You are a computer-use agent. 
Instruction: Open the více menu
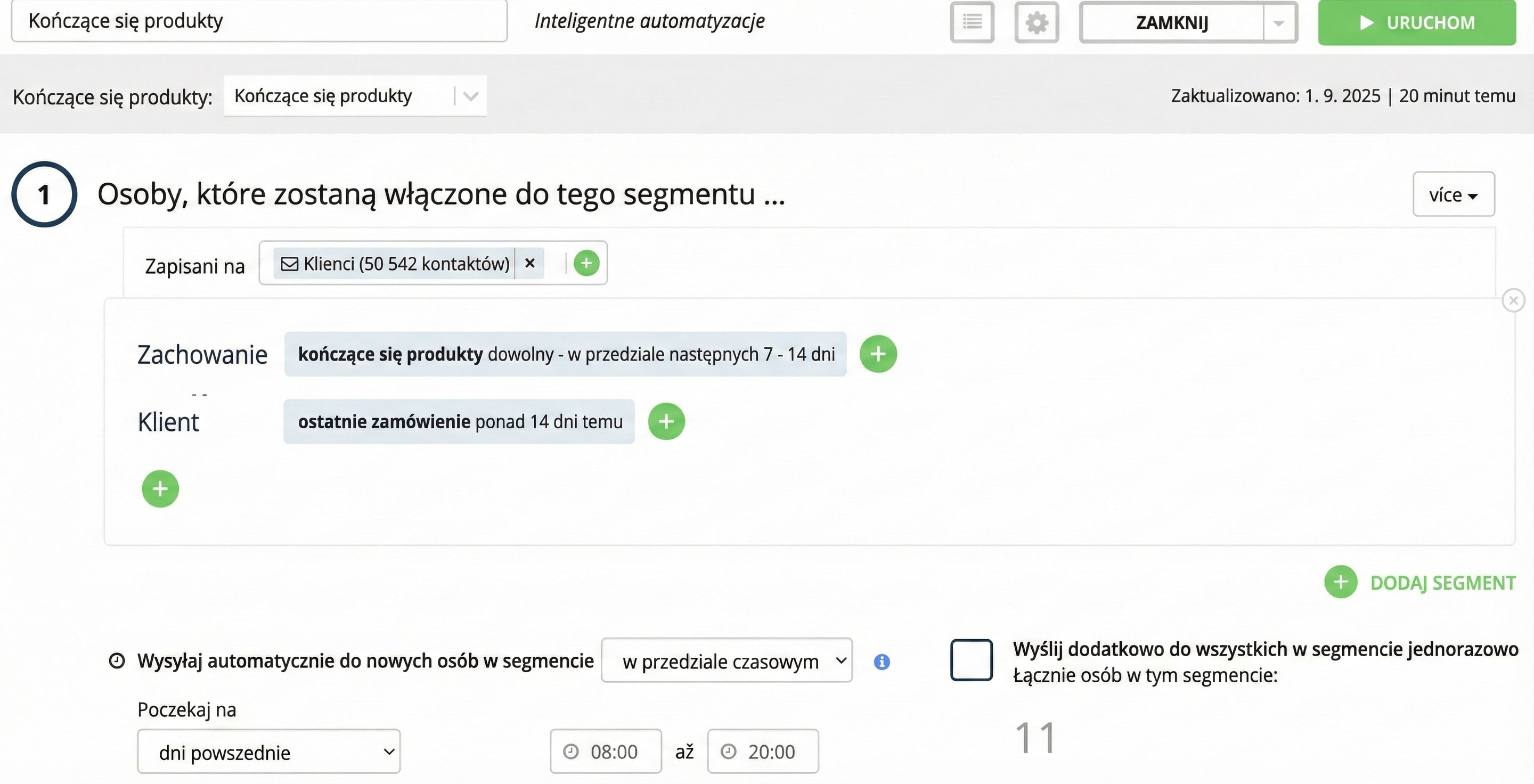(1453, 194)
